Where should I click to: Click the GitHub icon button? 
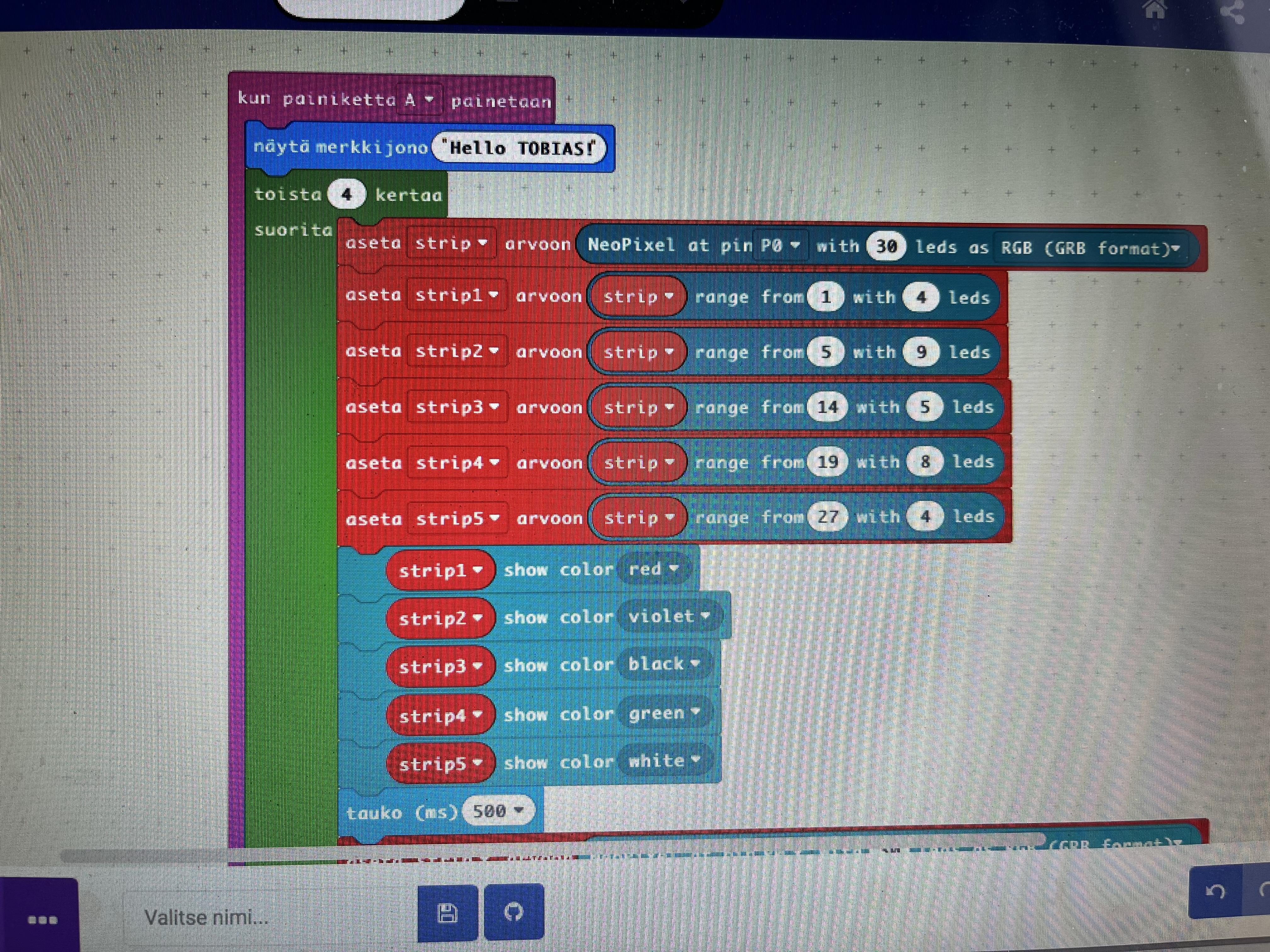point(513,911)
